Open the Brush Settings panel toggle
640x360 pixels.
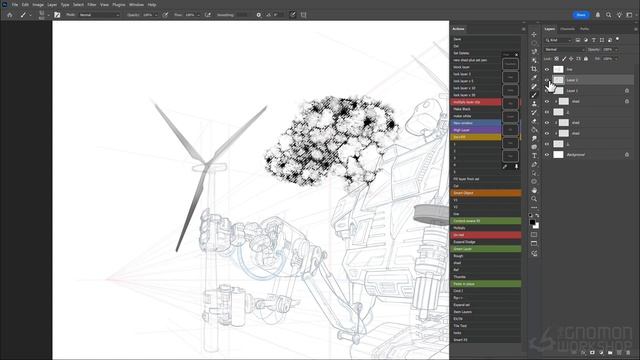(57, 15)
